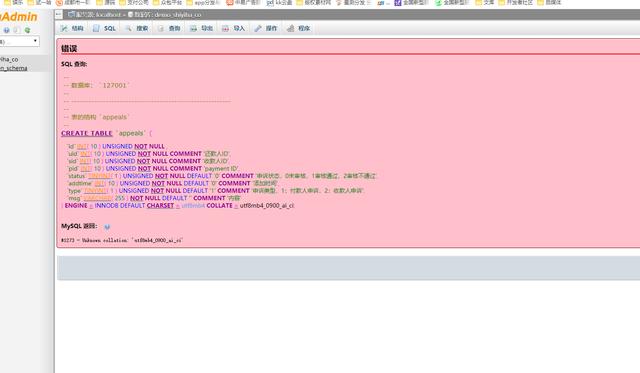Click the '127001' database comment text
This screenshot has height=373, width=640.
115,85
